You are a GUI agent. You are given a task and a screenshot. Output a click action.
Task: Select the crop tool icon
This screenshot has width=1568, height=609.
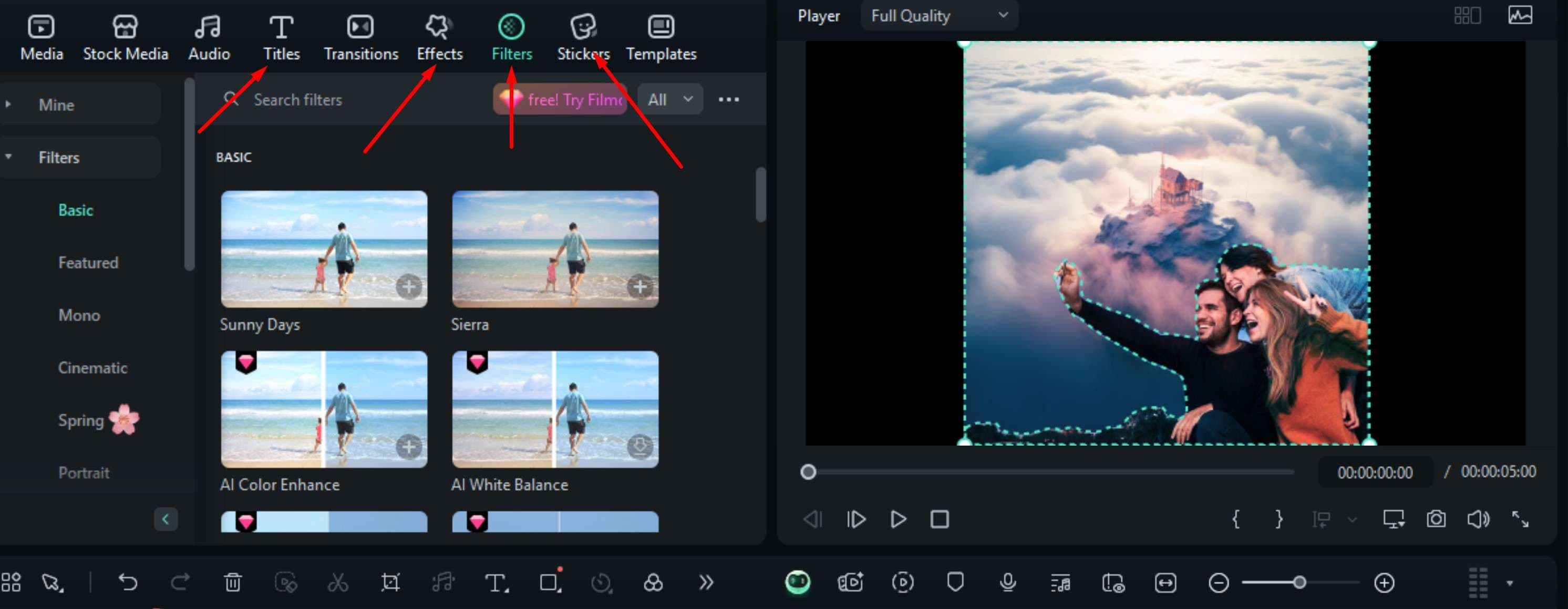tap(390, 583)
